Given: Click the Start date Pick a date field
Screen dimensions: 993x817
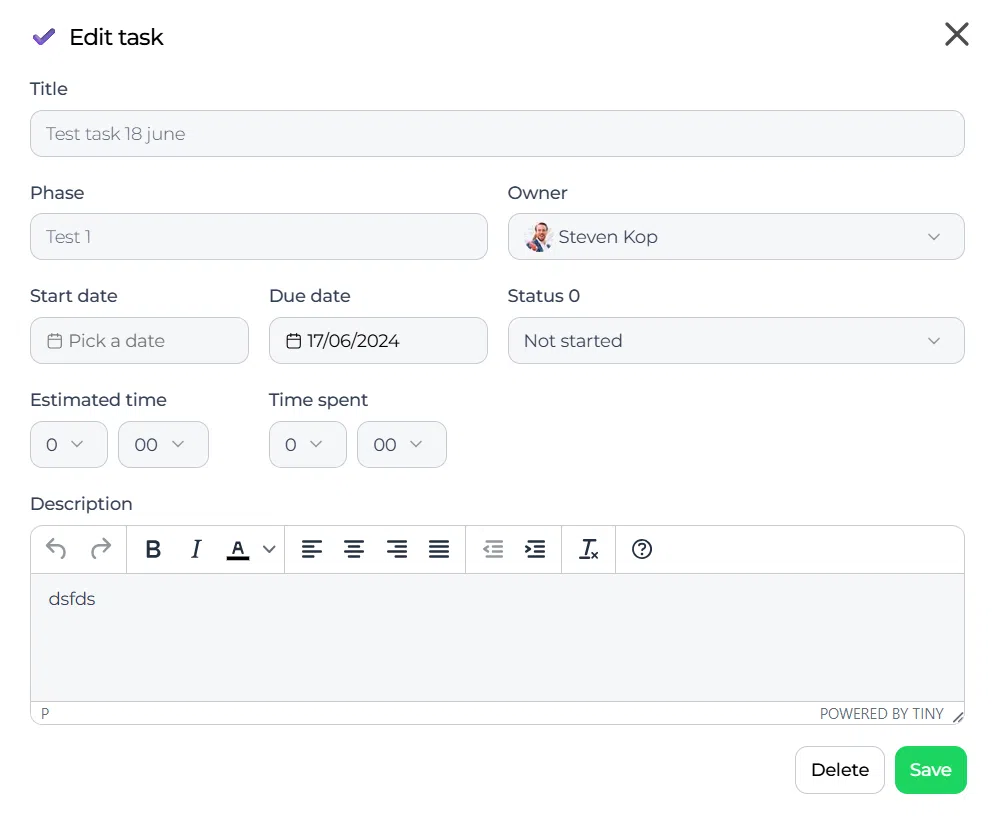Looking at the screenshot, I should pyautogui.click(x=139, y=341).
